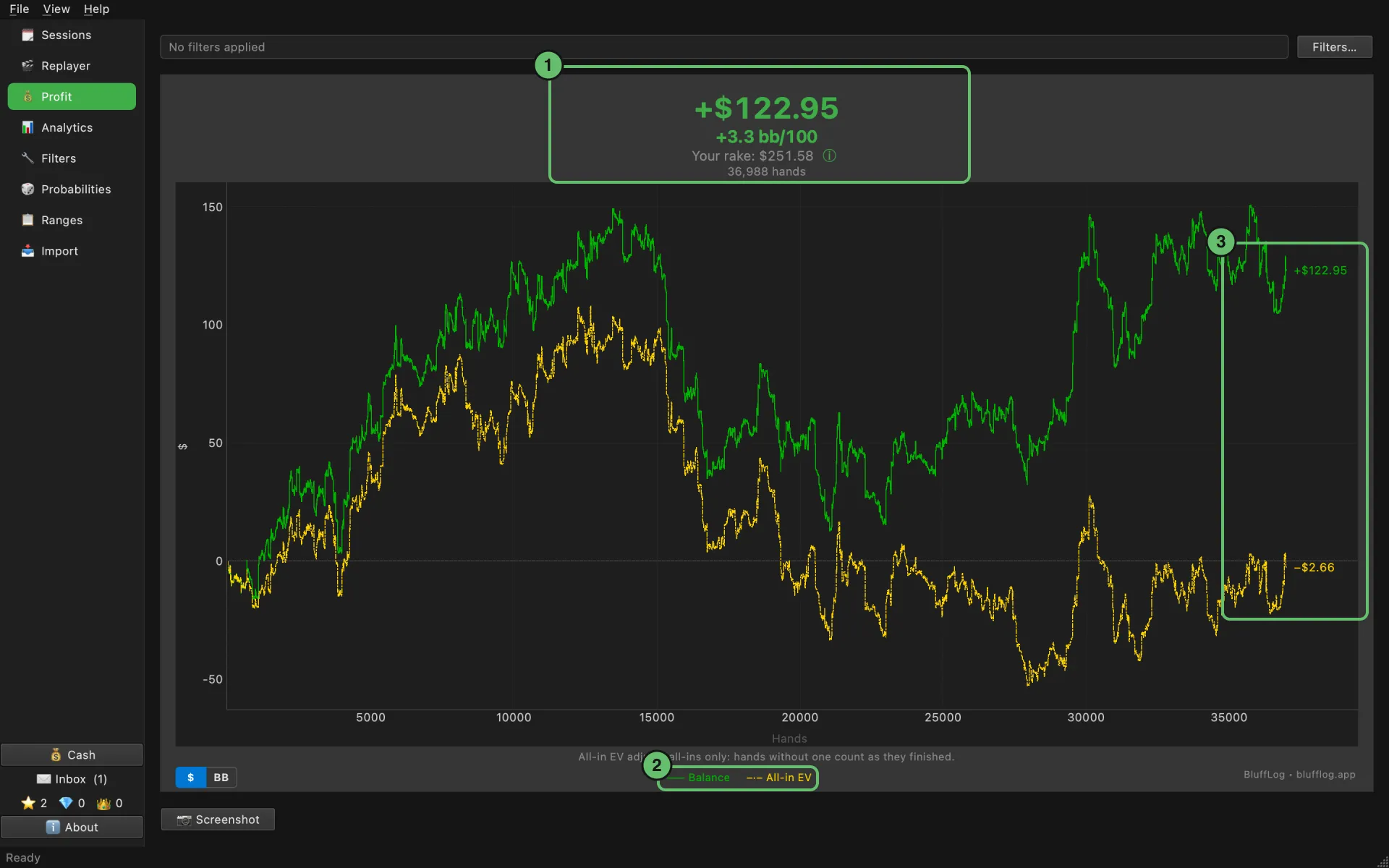Image resolution: width=1389 pixels, height=868 pixels.
Task: Click the Profit money bag icon
Action: 27,97
